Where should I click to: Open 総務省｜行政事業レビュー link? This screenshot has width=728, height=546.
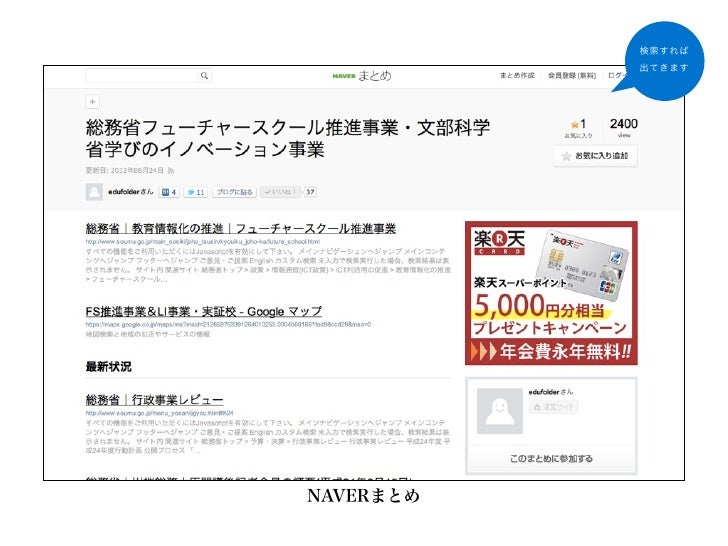pos(155,399)
